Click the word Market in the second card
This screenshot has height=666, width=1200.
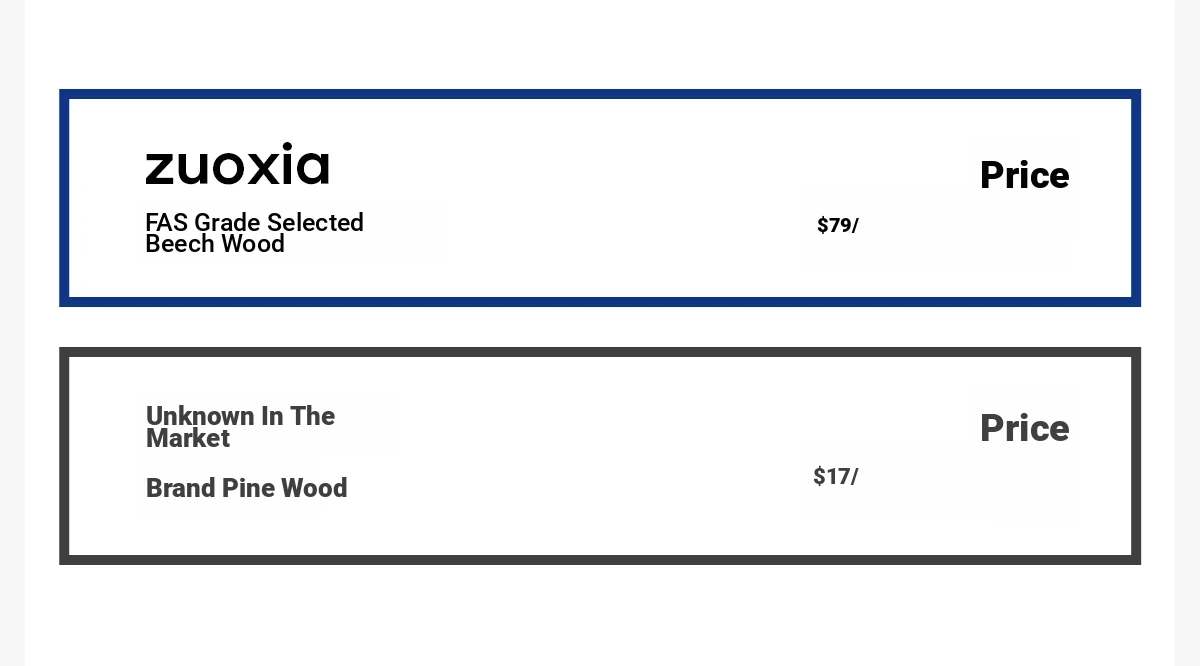[x=188, y=439]
